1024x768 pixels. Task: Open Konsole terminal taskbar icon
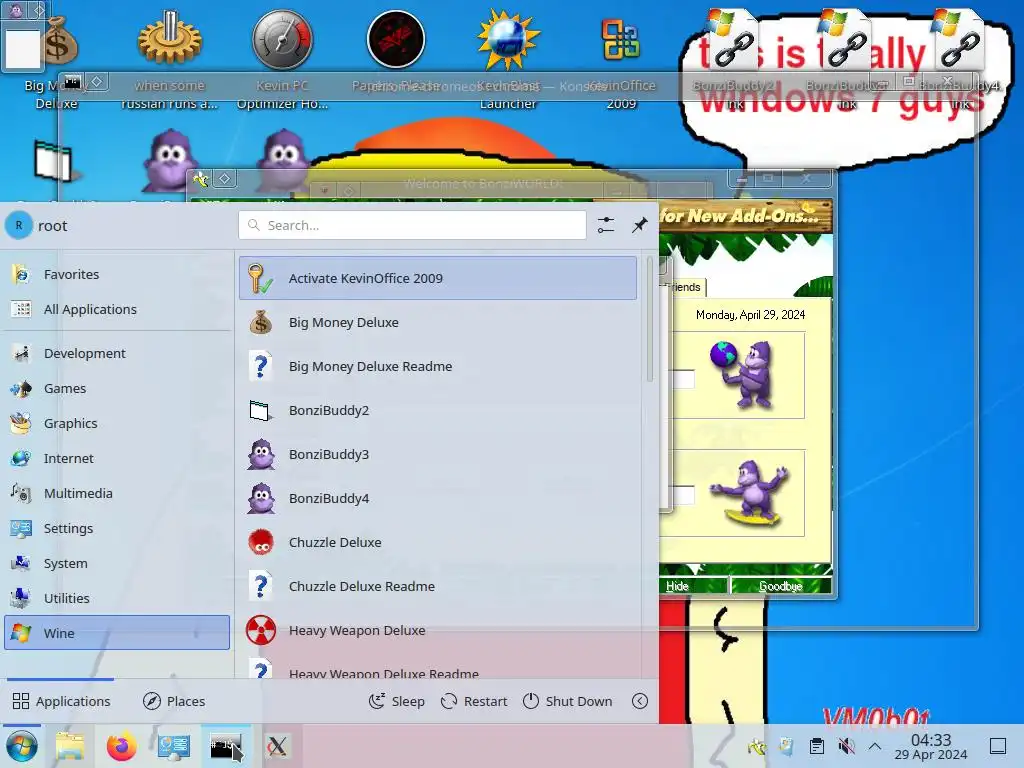[x=225, y=746]
